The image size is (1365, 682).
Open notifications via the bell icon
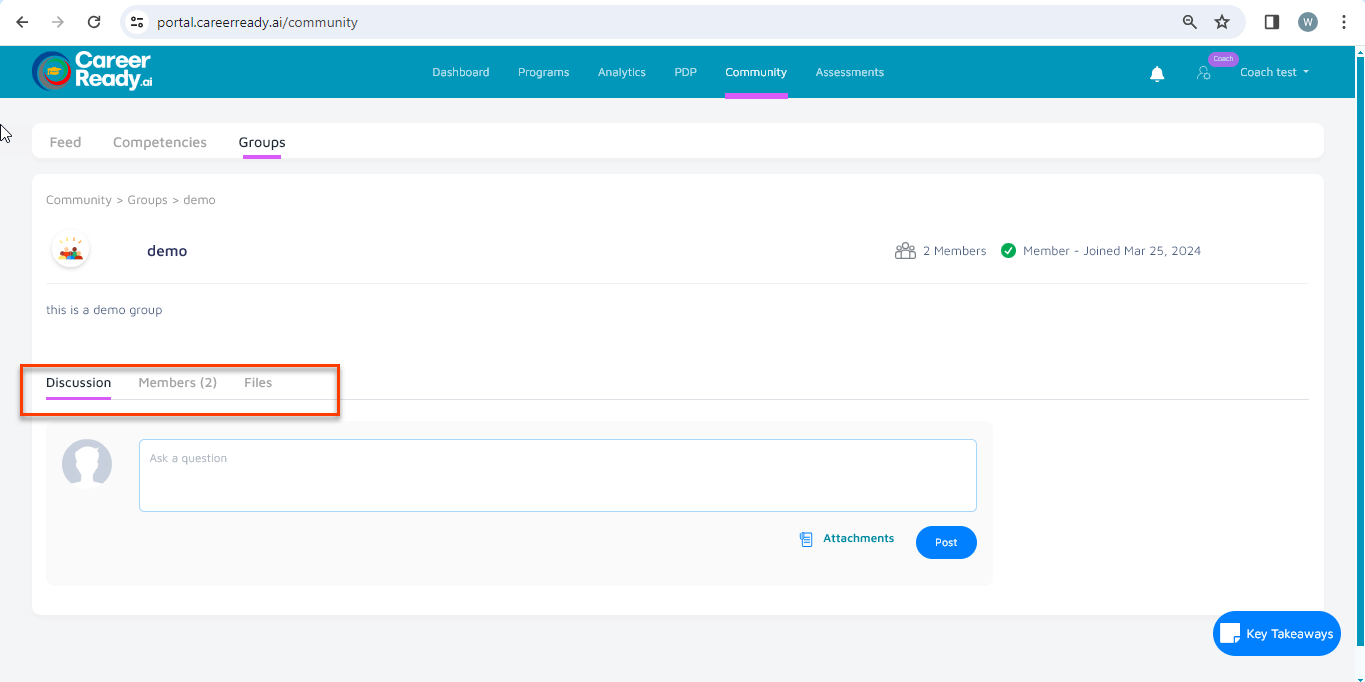[1157, 72]
